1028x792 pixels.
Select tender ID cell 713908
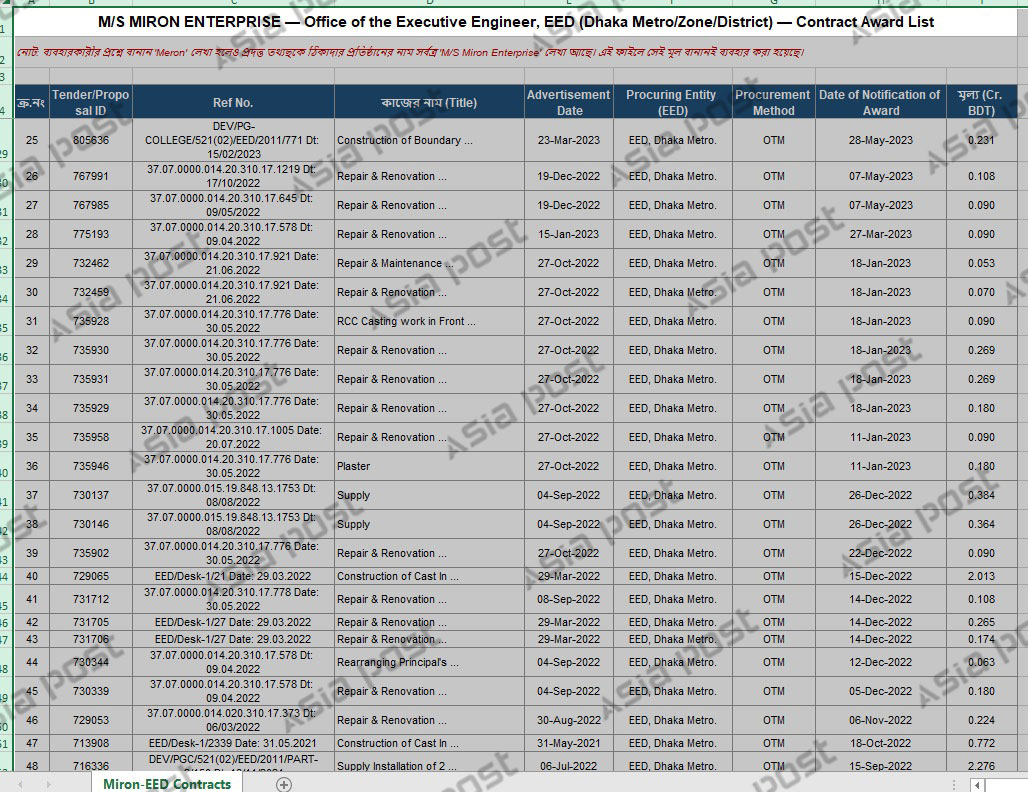(90, 743)
